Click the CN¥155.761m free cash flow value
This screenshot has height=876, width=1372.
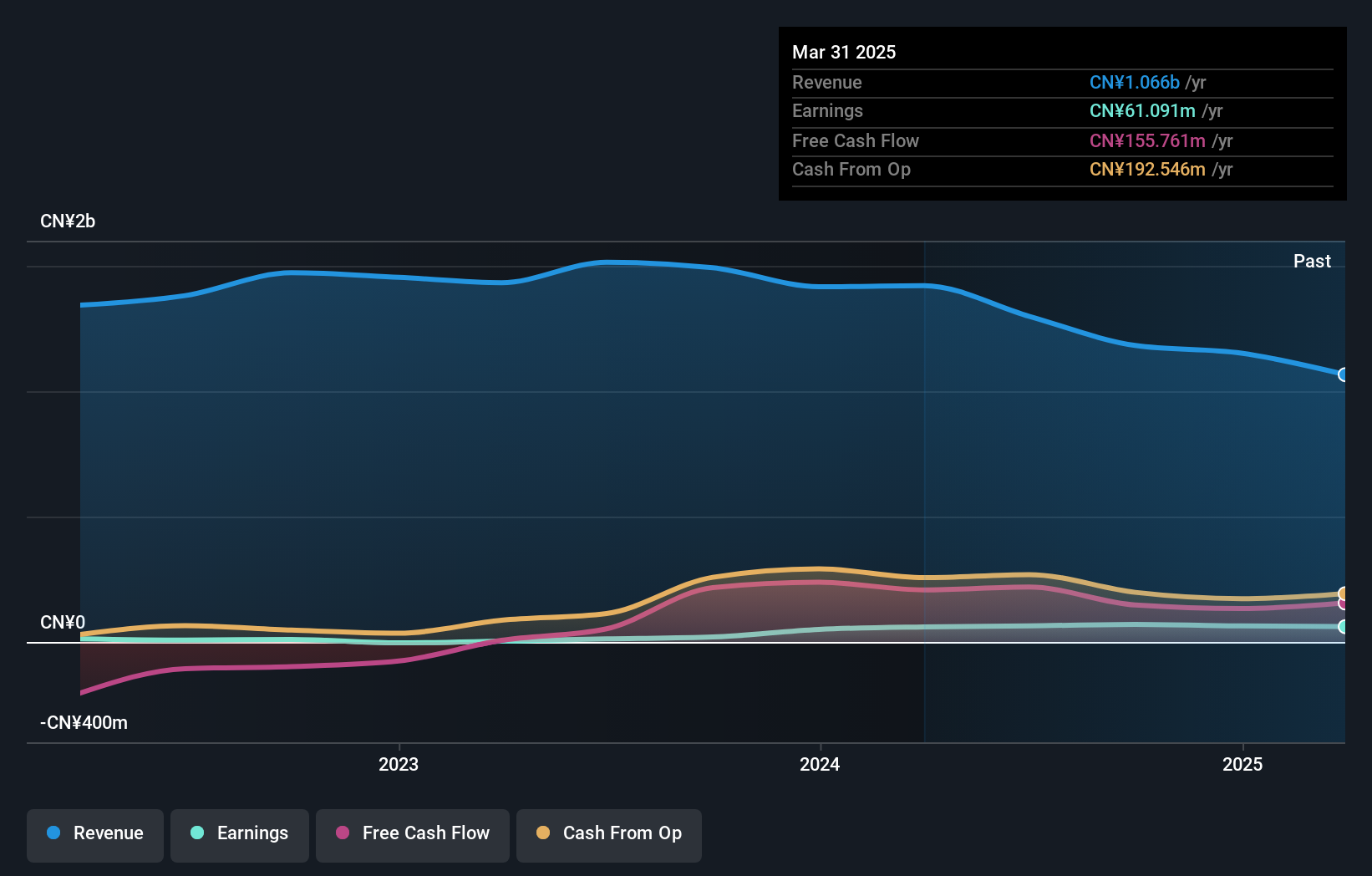(1147, 140)
